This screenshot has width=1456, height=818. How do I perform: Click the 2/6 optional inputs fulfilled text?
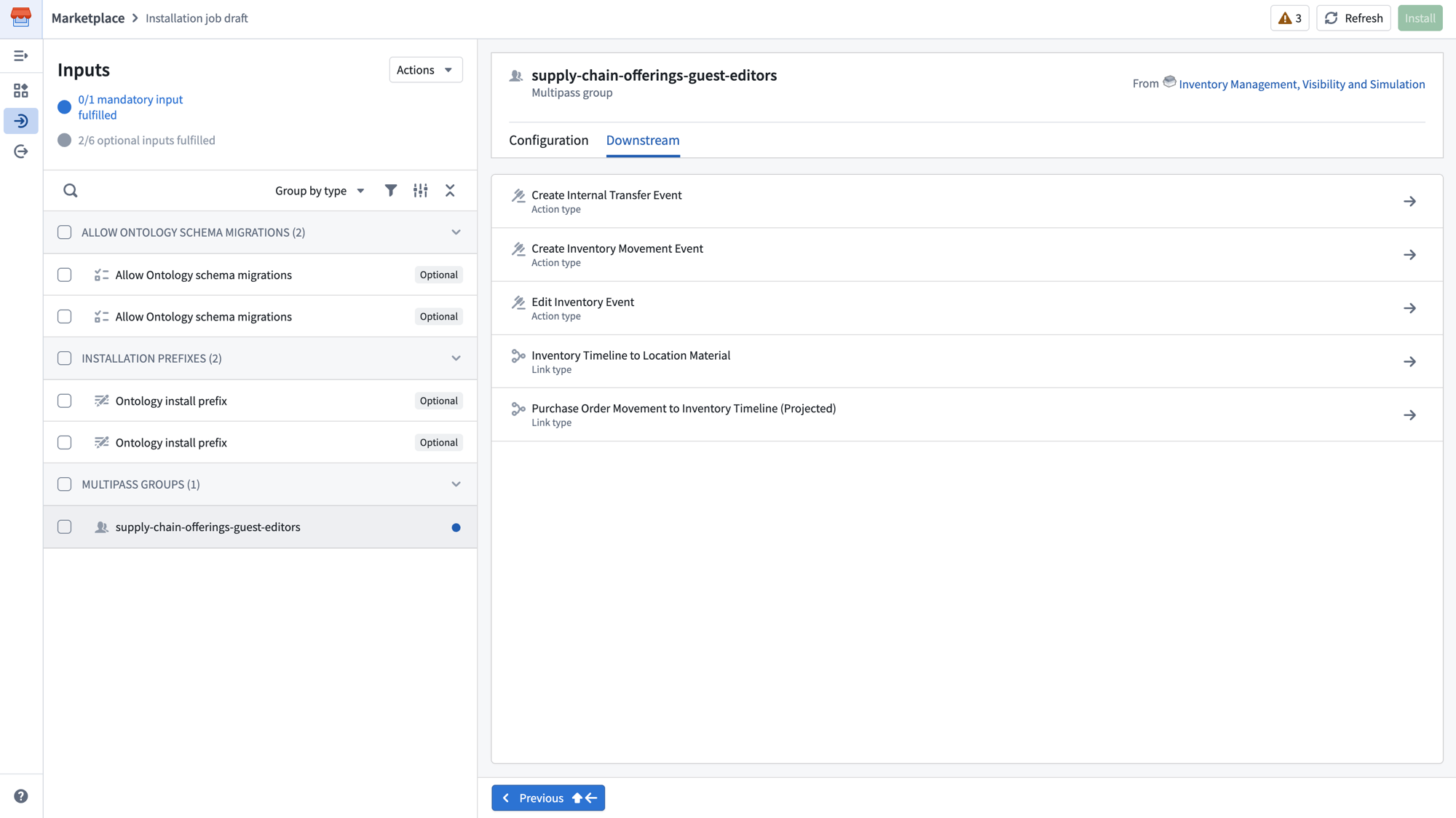click(x=146, y=141)
